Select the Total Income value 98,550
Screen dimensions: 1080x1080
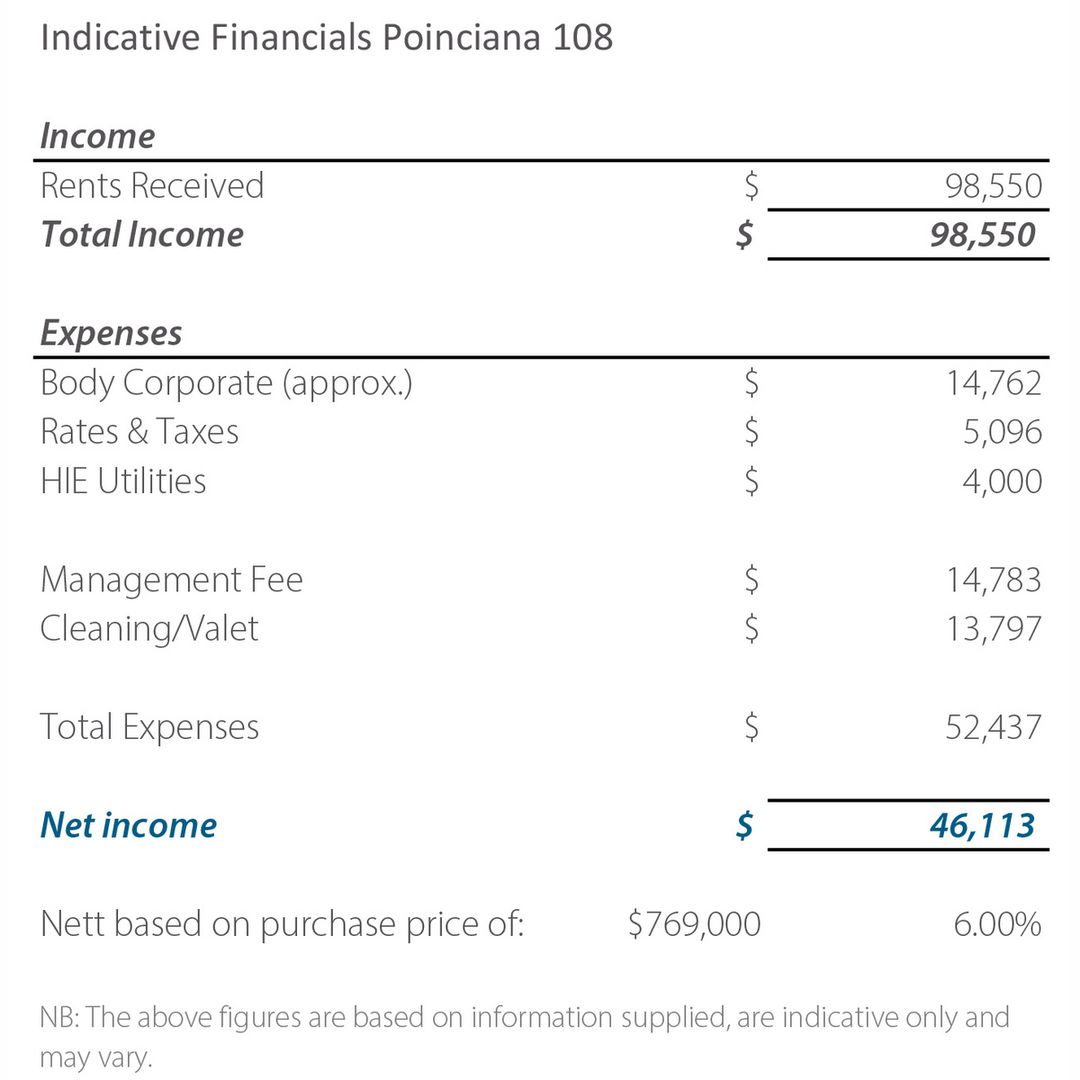point(982,235)
